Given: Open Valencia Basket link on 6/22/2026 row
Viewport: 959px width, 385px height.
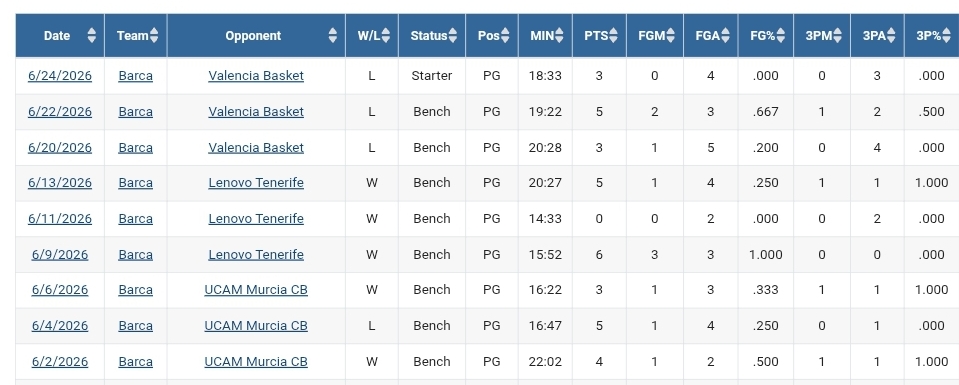Looking at the screenshot, I should (x=256, y=111).
